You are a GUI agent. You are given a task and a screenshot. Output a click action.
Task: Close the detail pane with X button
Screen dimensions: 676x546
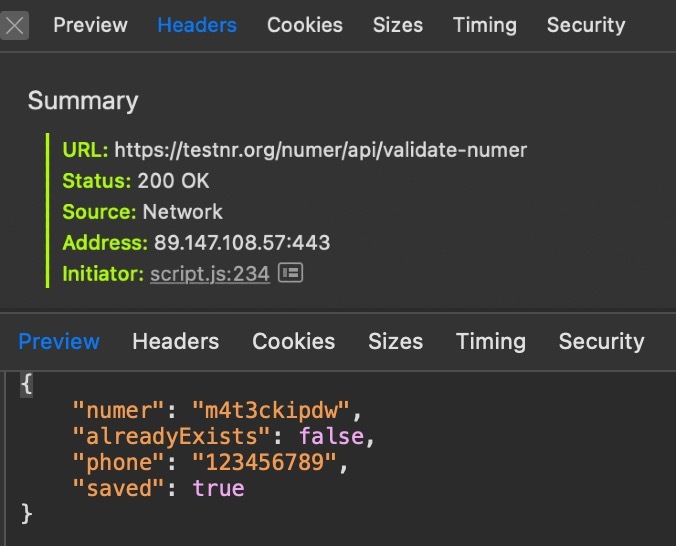coord(14,26)
